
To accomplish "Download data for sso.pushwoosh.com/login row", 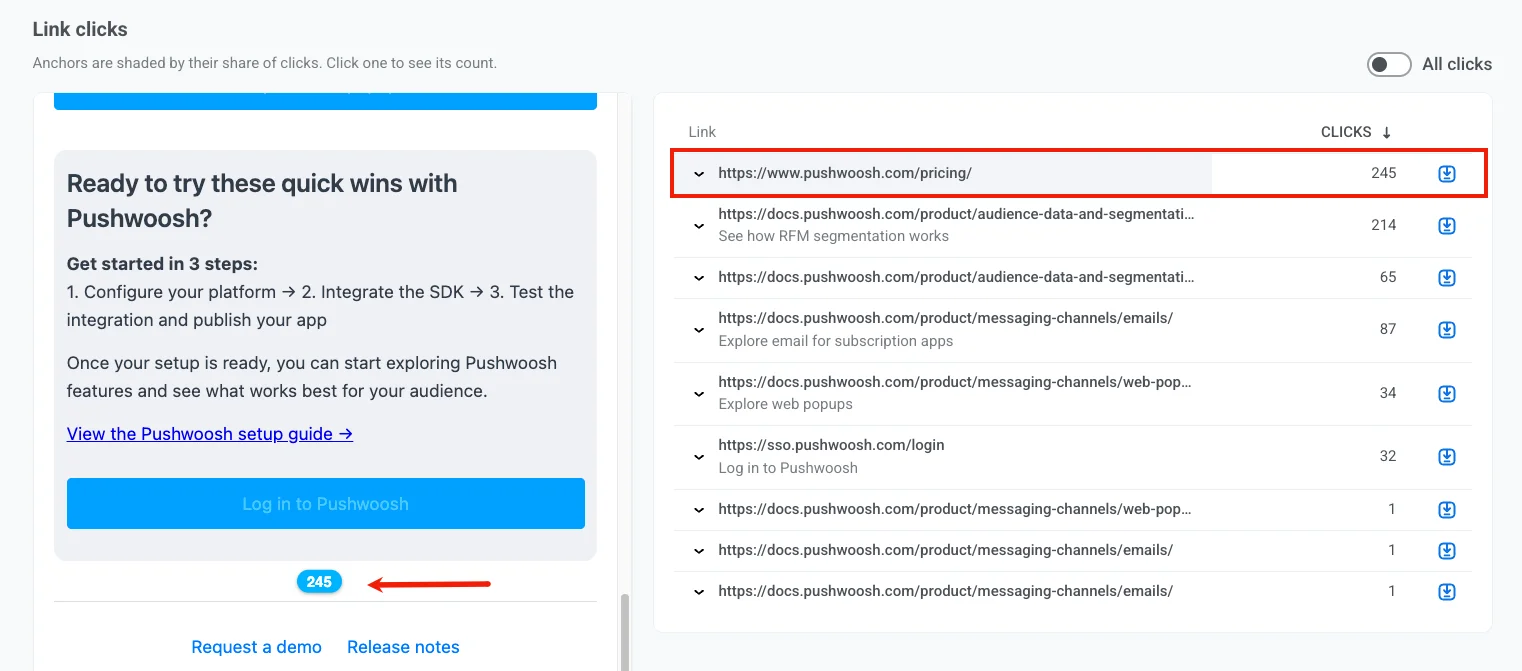I will pyautogui.click(x=1446, y=457).
